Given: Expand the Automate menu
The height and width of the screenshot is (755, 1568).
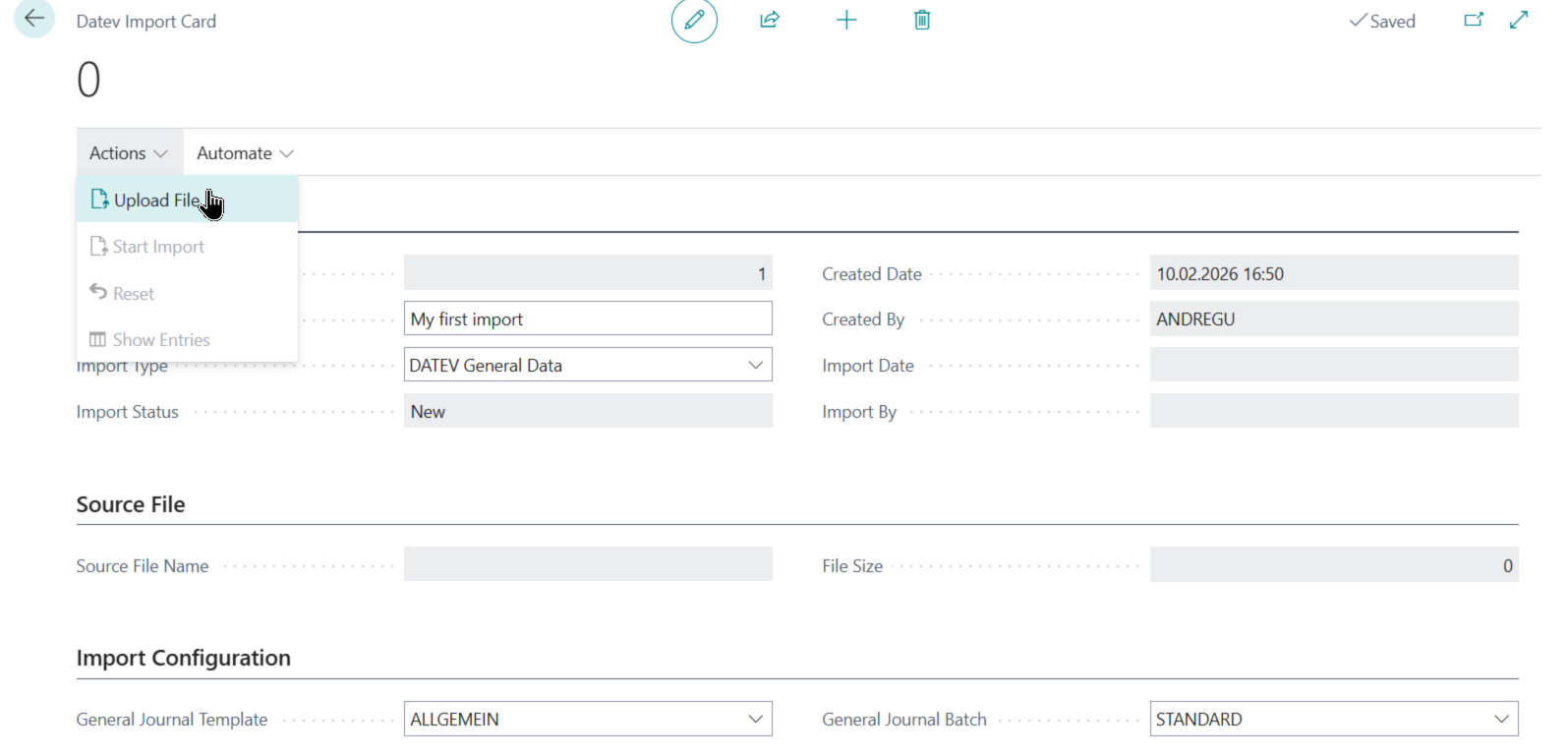Looking at the screenshot, I should (x=245, y=153).
